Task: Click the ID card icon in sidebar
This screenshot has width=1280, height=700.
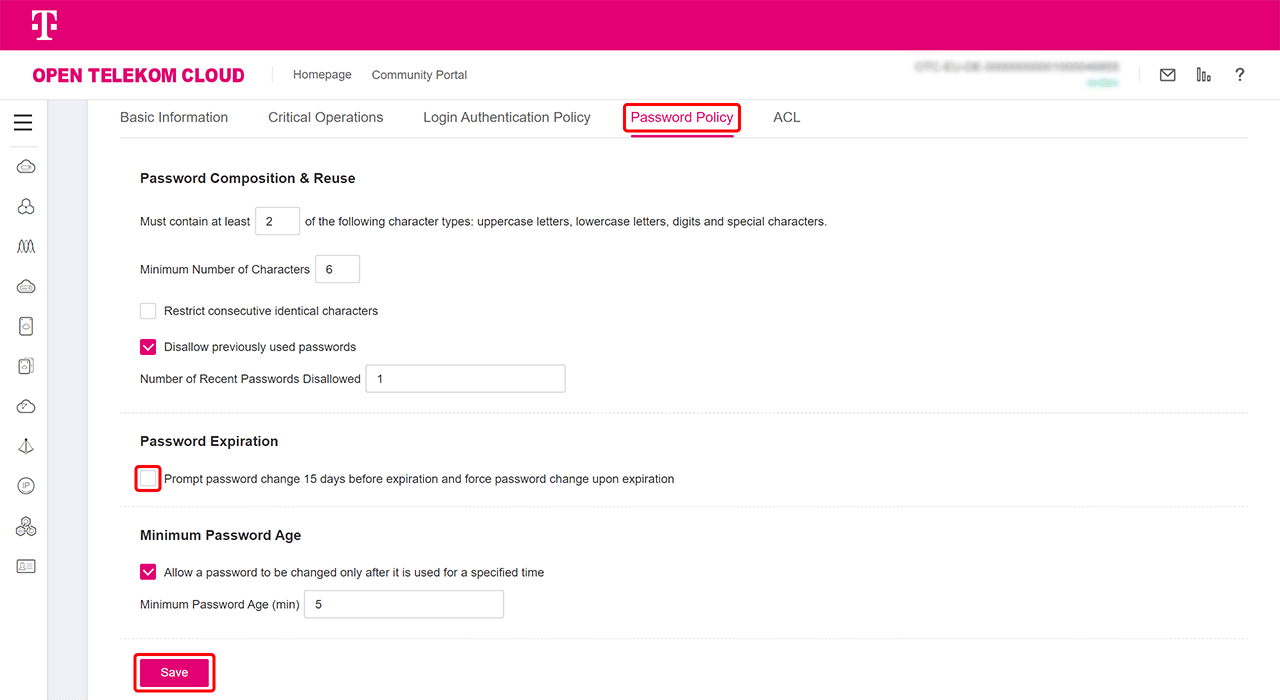Action: coord(26,566)
